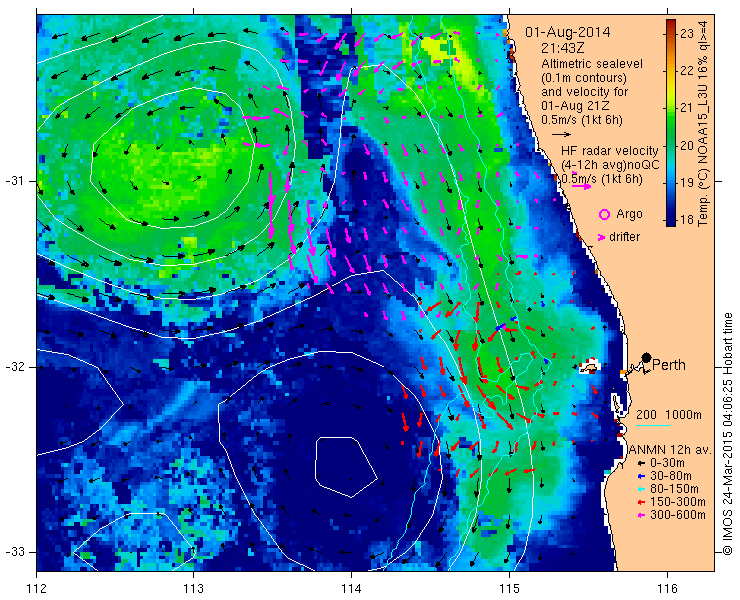
Task: Click the '(0.1m contours)' caption line
Action: (x=584, y=77)
